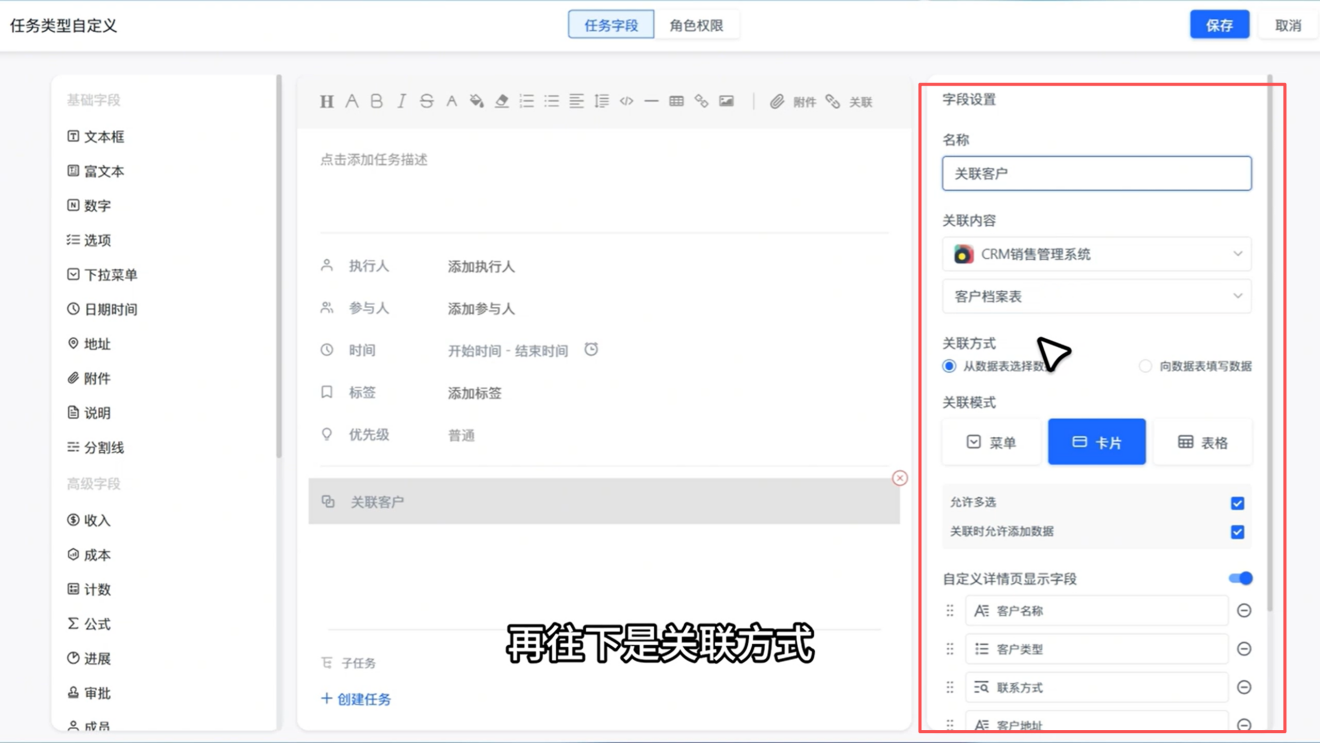This screenshot has width=1320, height=743.
Task: Click the task description placeholder area
Action: 374,159
